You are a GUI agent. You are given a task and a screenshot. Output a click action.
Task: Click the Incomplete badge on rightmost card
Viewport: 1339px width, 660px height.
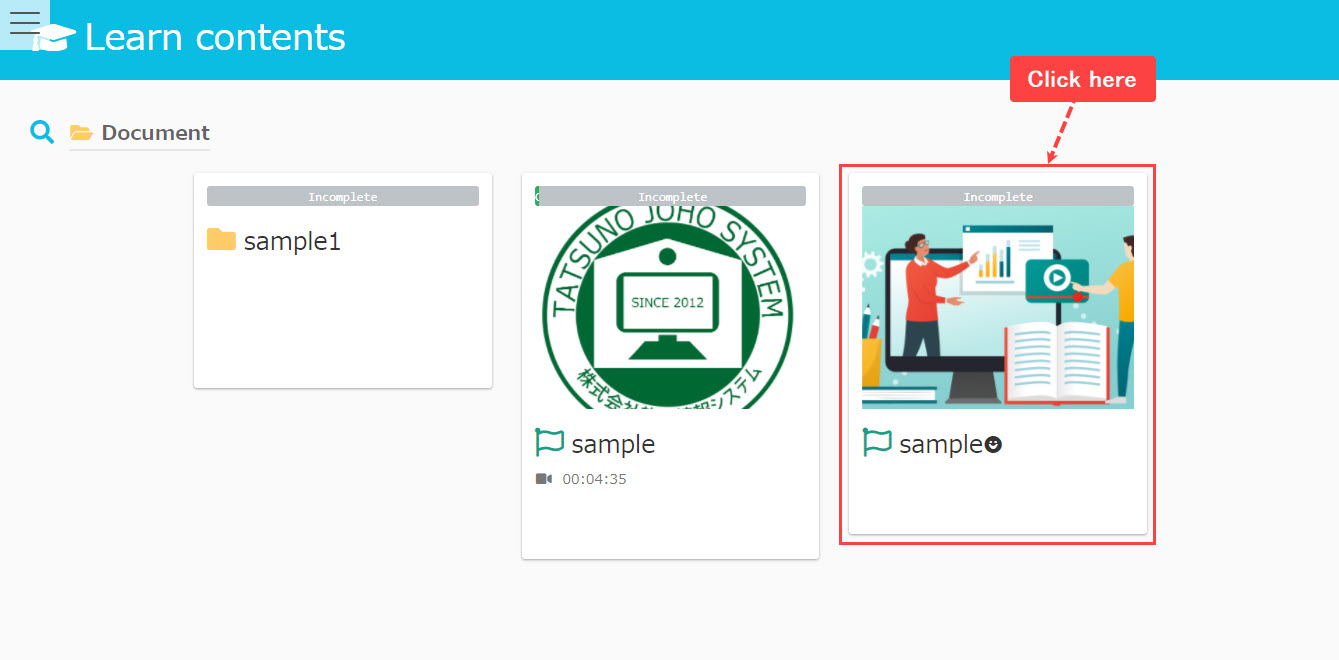click(997, 197)
